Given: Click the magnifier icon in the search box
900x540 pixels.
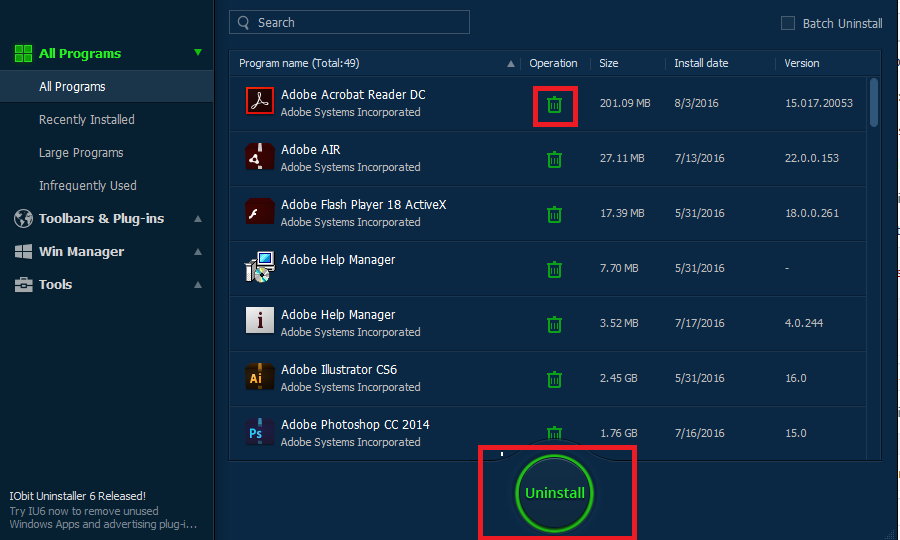Looking at the screenshot, I should [243, 22].
